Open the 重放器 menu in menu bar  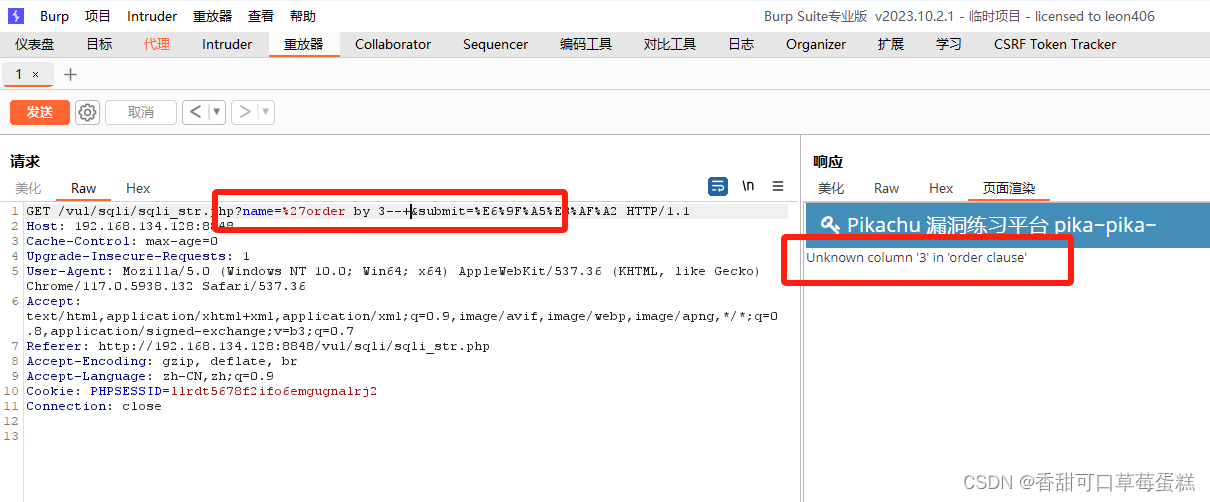212,16
